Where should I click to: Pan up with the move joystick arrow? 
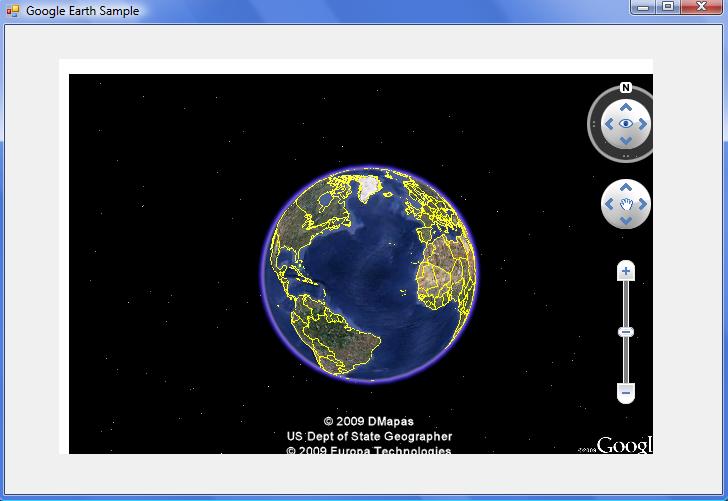(626, 187)
